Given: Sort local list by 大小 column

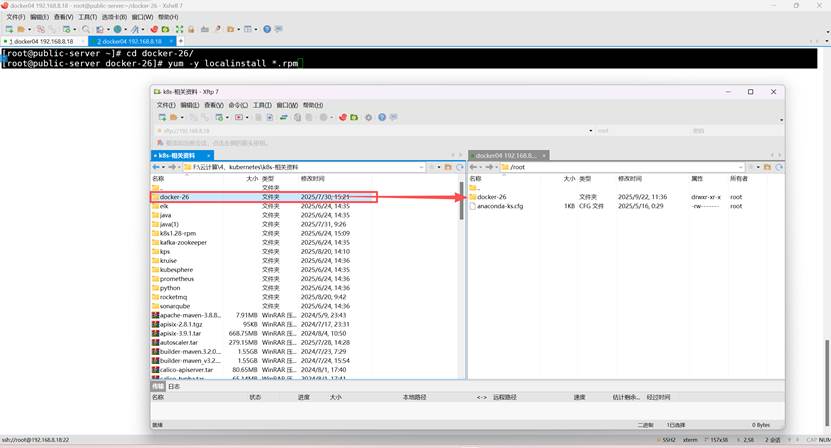Looking at the screenshot, I should point(252,179).
